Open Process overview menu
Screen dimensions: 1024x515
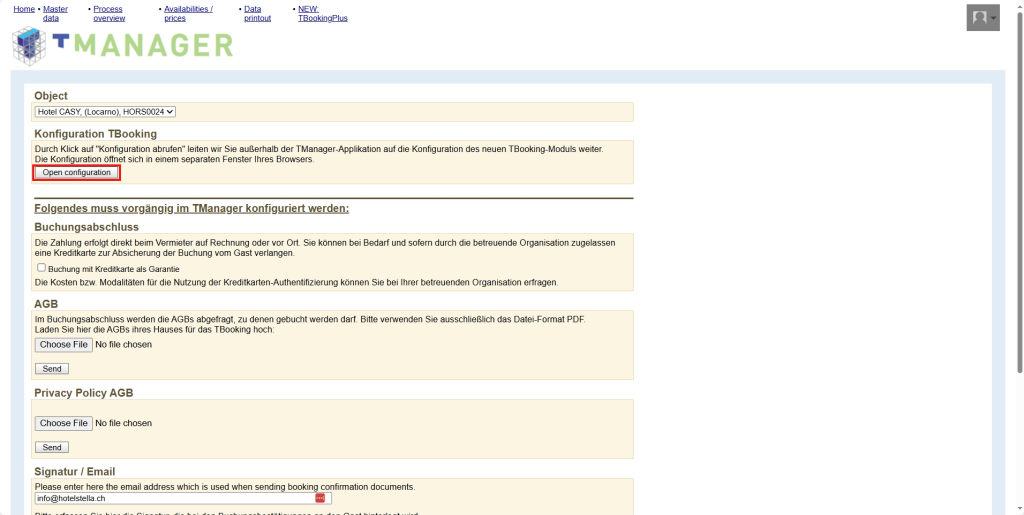coord(108,14)
